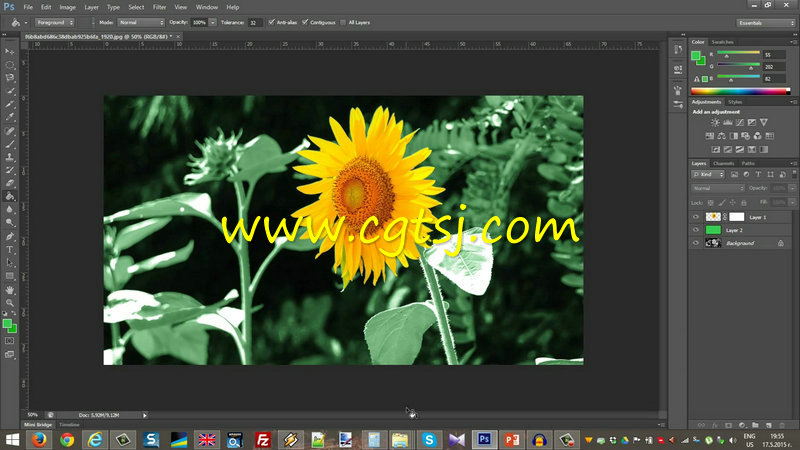
Task: Add a Curves adjustment
Action: click(740, 122)
